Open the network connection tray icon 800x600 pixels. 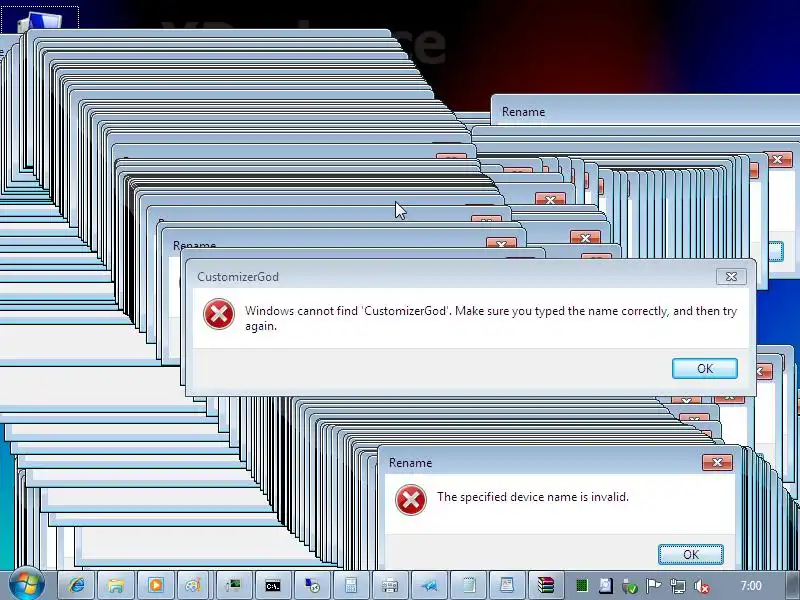(678, 586)
